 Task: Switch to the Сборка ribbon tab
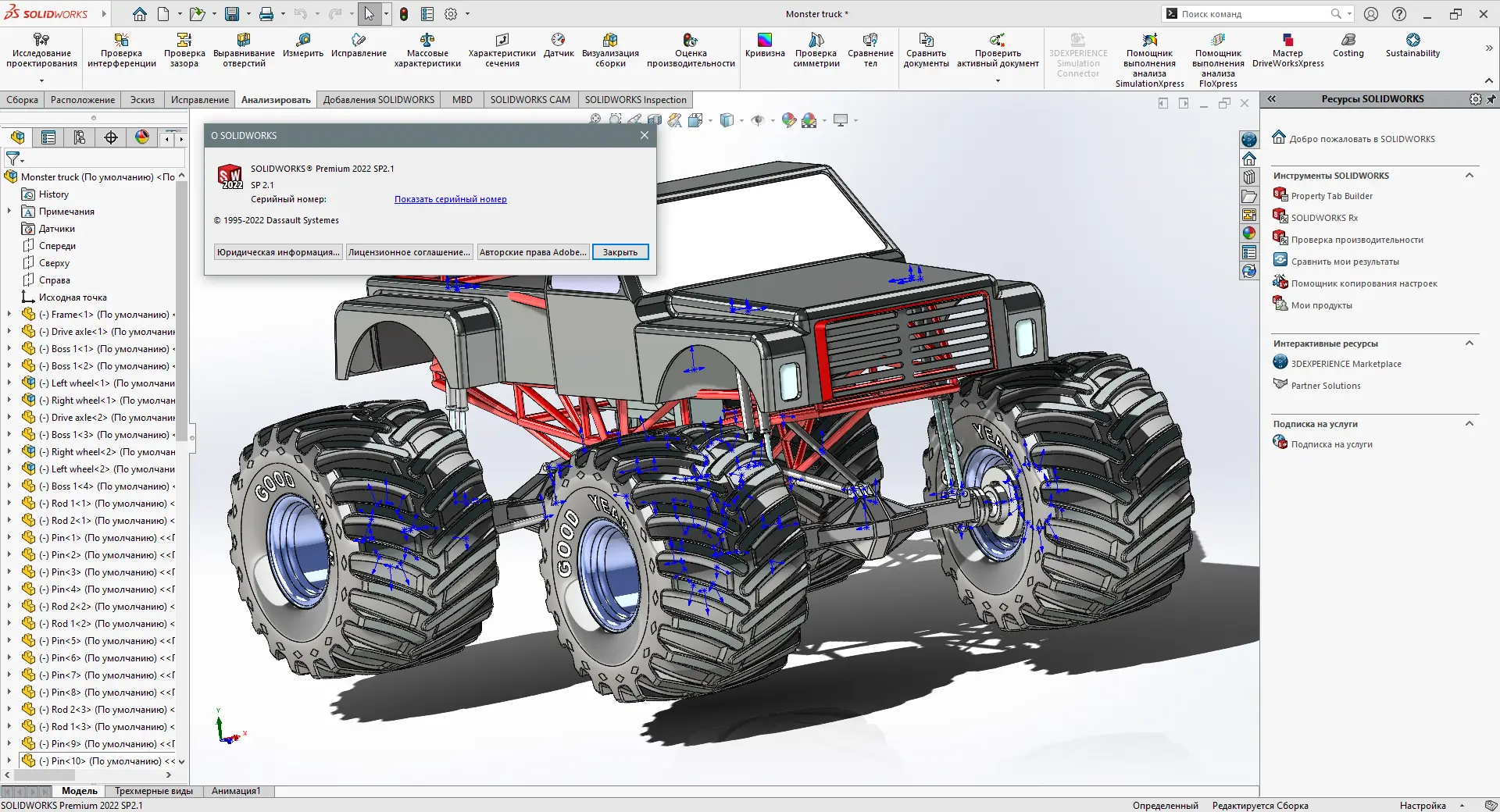[x=22, y=99]
